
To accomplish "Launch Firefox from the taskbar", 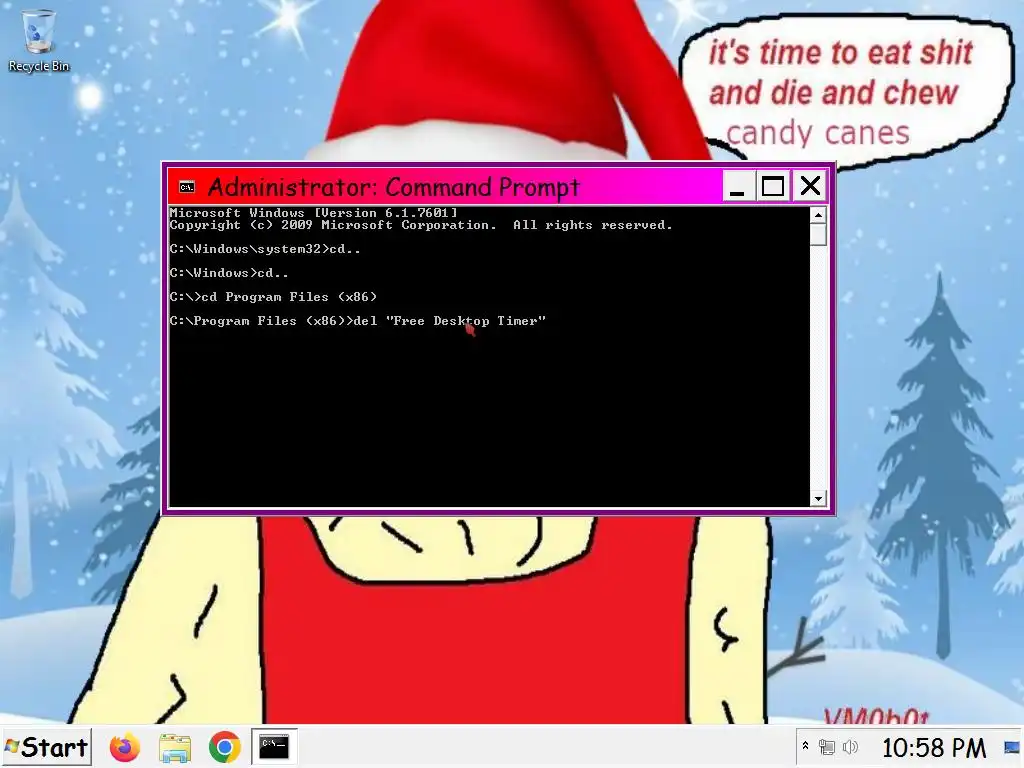I will (124, 747).
